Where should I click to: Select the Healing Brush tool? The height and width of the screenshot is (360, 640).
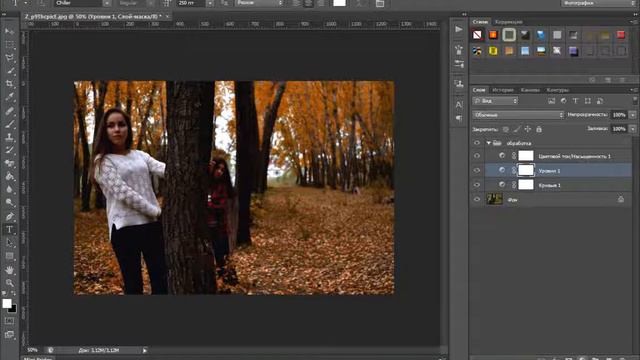click(9, 111)
